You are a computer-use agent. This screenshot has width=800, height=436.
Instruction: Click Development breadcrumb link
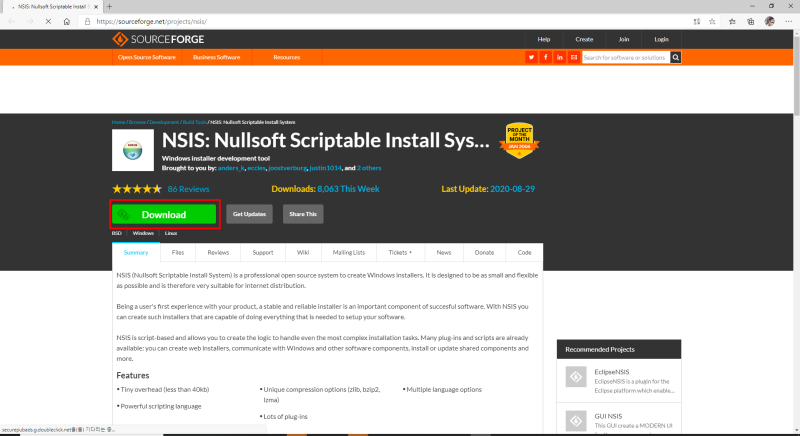164,122
